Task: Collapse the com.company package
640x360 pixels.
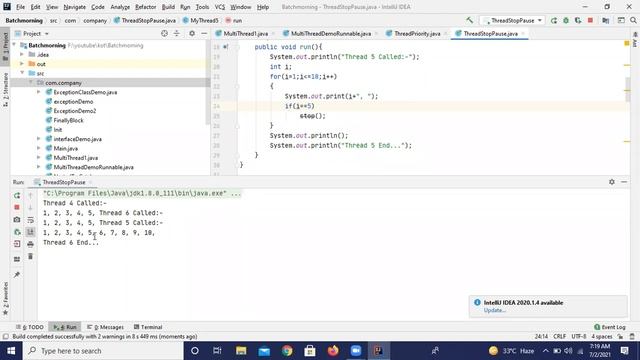Action: point(31,82)
